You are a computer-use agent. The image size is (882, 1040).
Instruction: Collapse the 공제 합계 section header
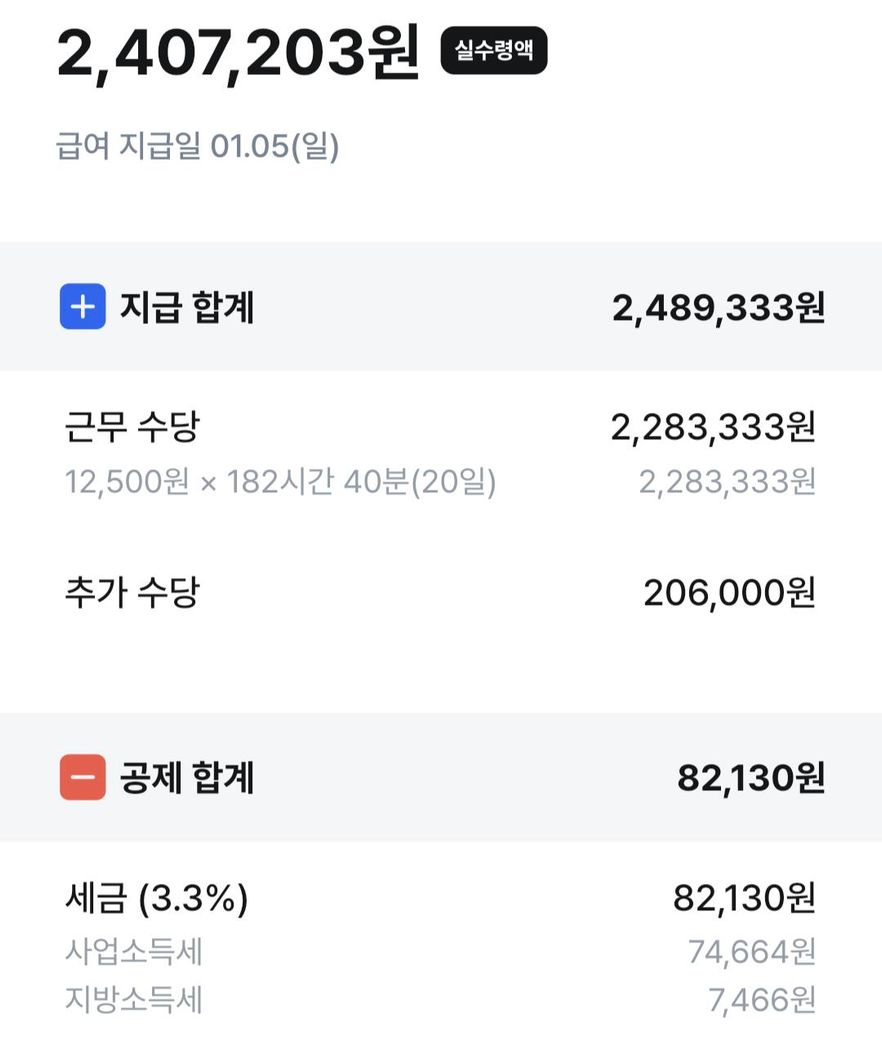point(187,777)
